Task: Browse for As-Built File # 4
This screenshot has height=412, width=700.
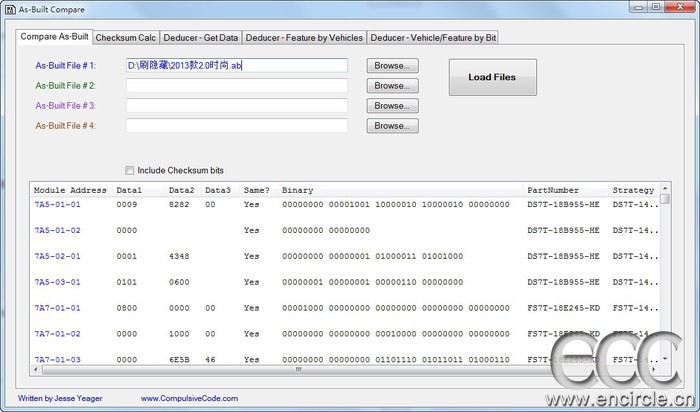Action: tap(392, 126)
